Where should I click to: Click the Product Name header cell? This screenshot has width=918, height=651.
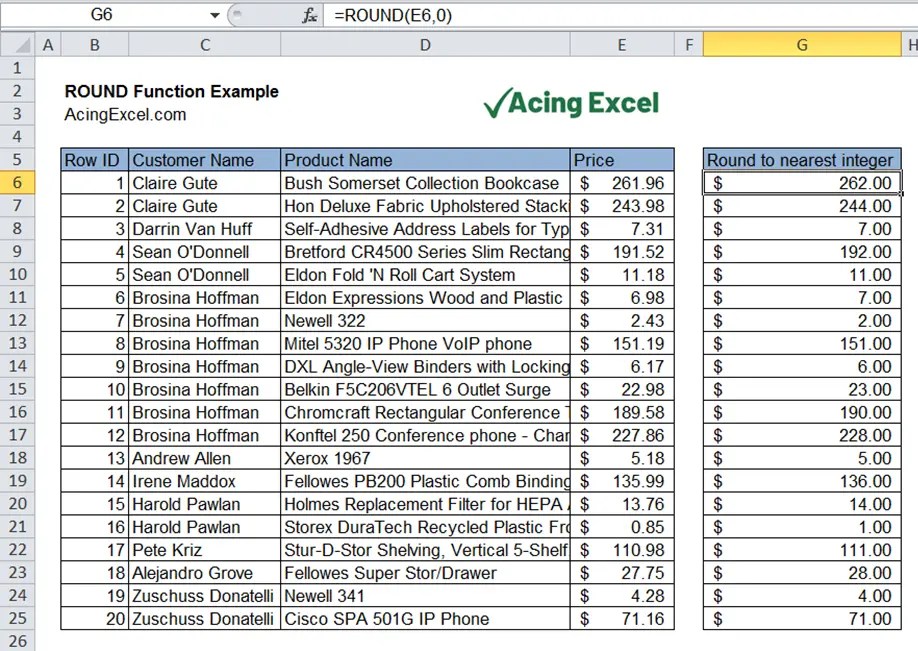pyautogui.click(x=425, y=160)
